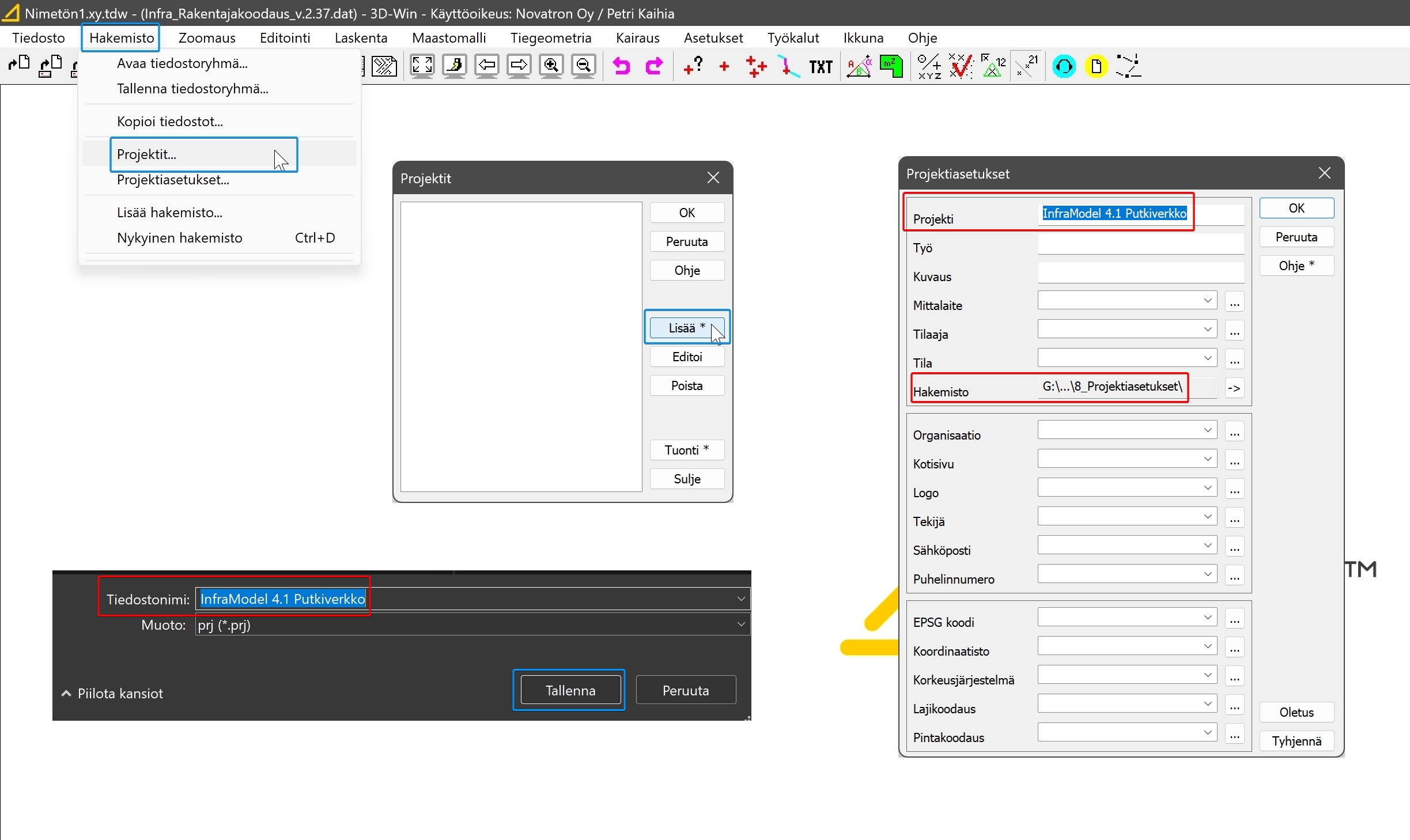
Task: Click the Kuvaus input field
Action: point(1141,273)
